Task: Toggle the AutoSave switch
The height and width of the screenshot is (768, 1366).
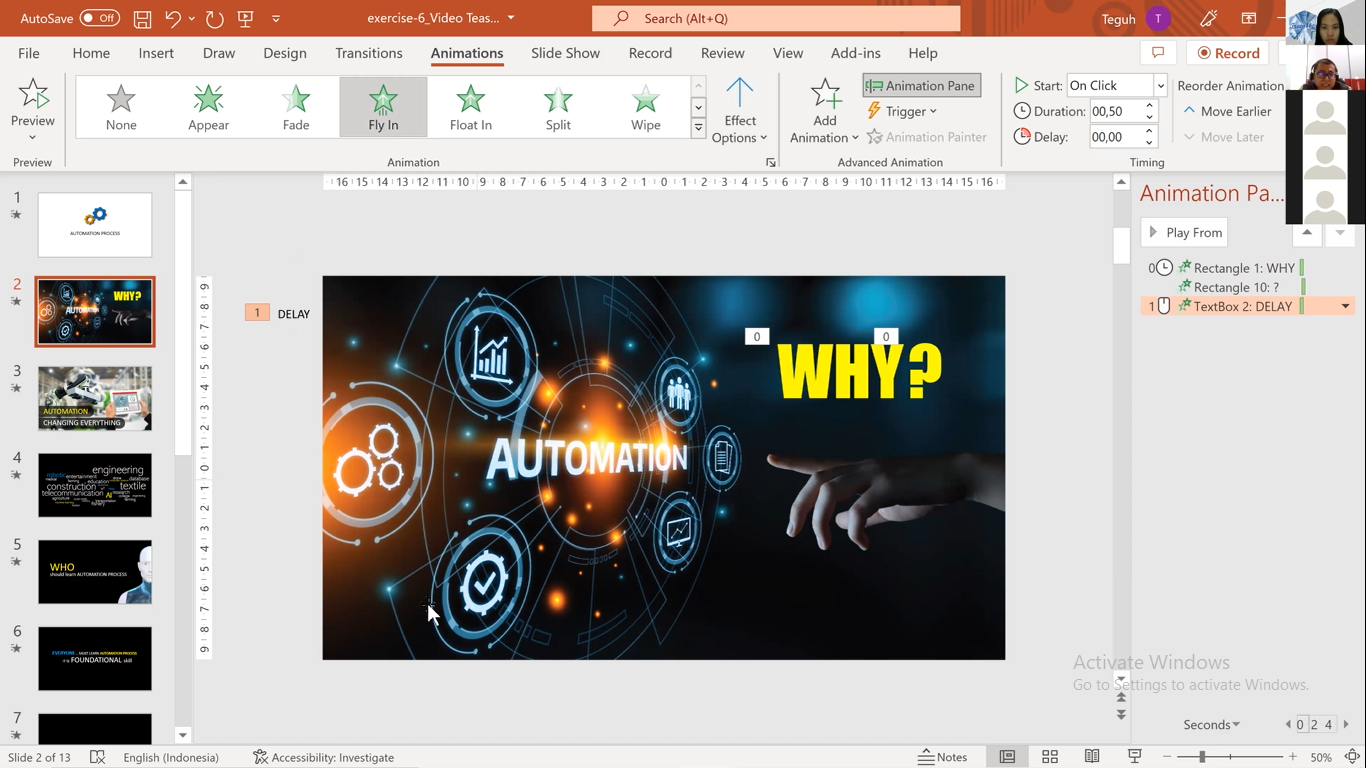Action: pyautogui.click(x=99, y=18)
